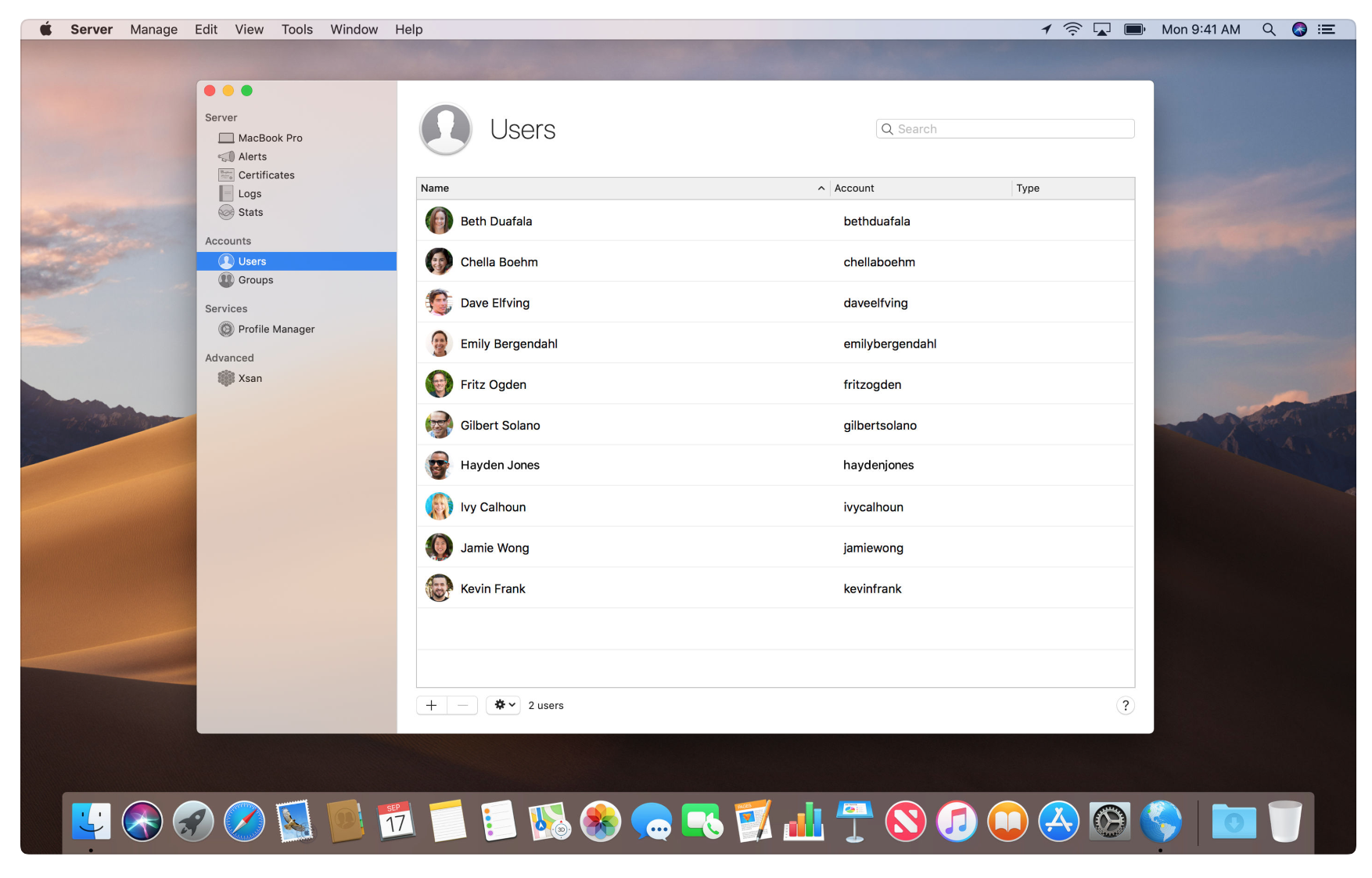The width and height of the screenshot is (1372, 878).
Task: Open Finder from the Dock
Action: [92, 822]
